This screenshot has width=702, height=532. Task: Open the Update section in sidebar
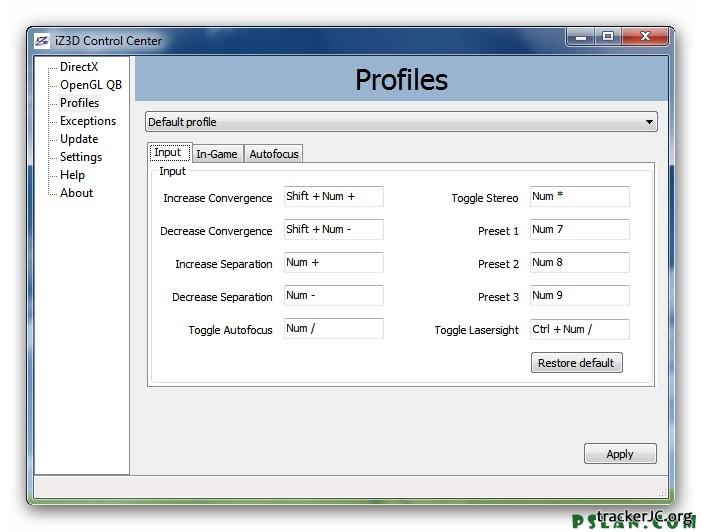coord(79,139)
